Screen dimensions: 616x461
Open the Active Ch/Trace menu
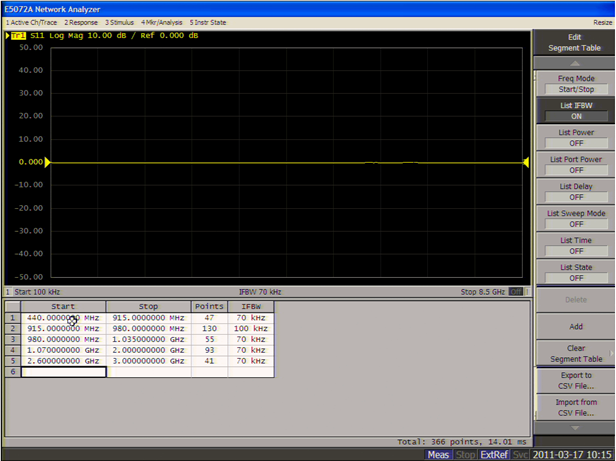pos(31,22)
